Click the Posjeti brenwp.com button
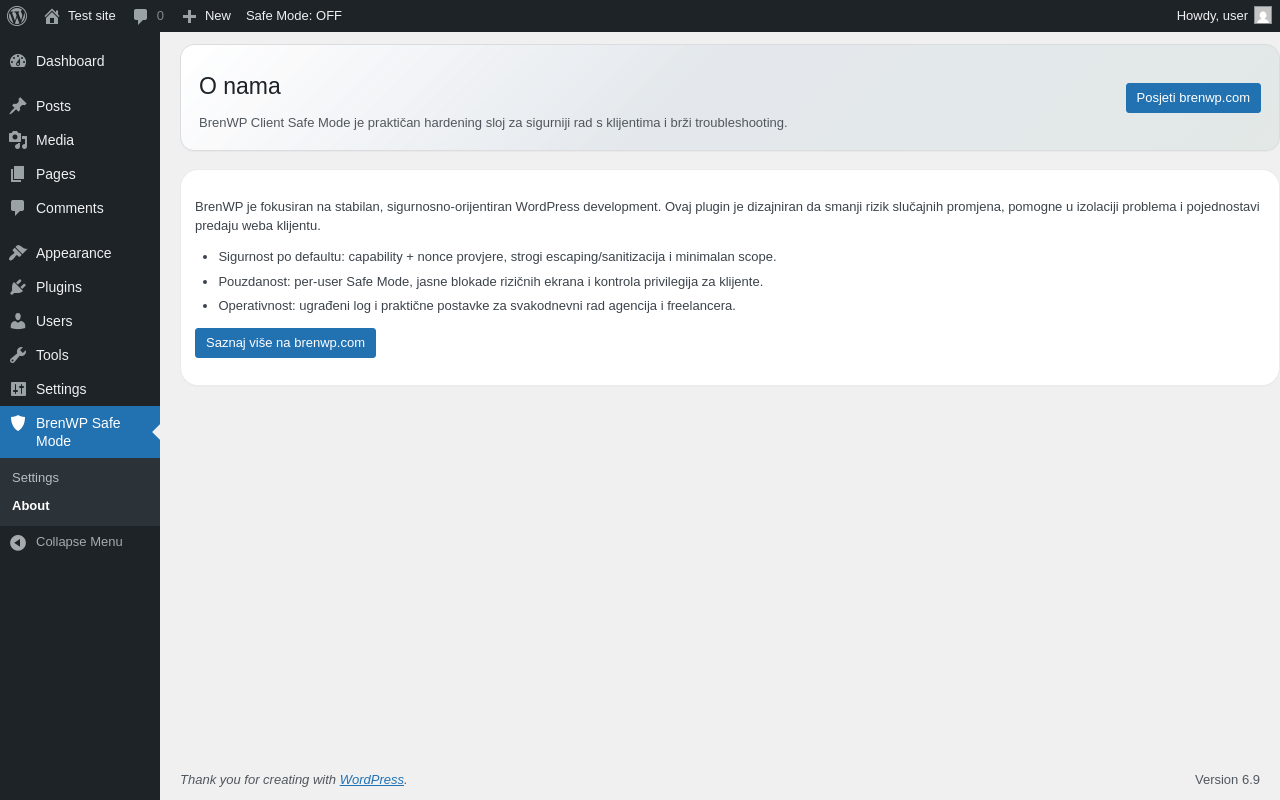The height and width of the screenshot is (800, 1280). (1193, 98)
